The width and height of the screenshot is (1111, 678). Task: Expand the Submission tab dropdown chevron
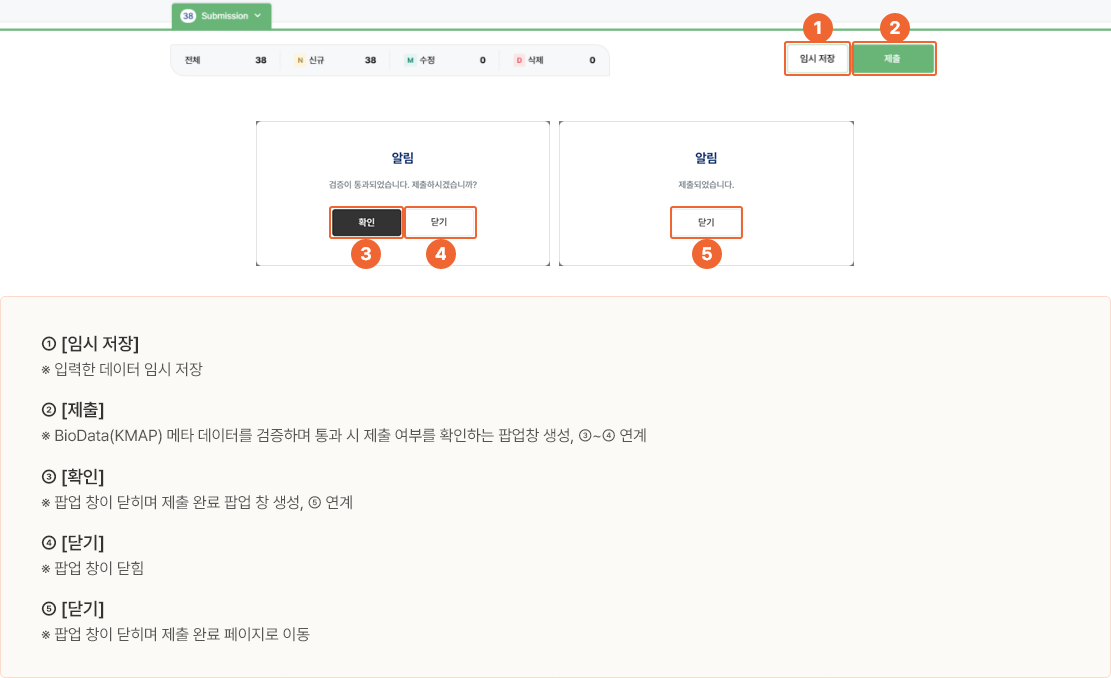point(258,16)
